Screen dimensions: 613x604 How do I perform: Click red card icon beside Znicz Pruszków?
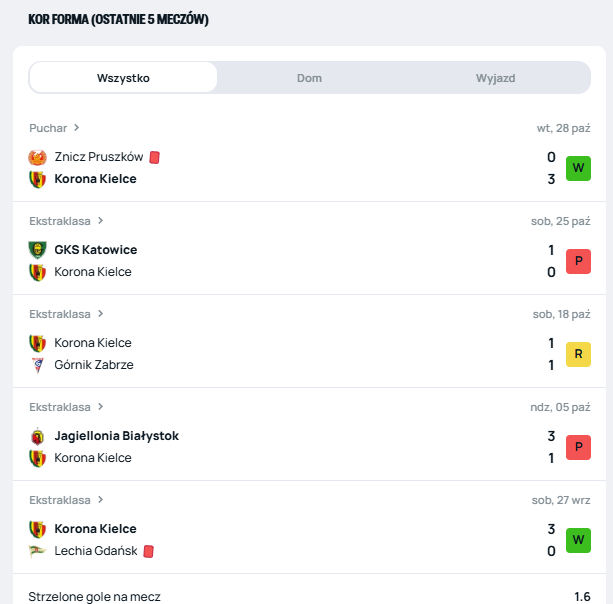click(155, 157)
